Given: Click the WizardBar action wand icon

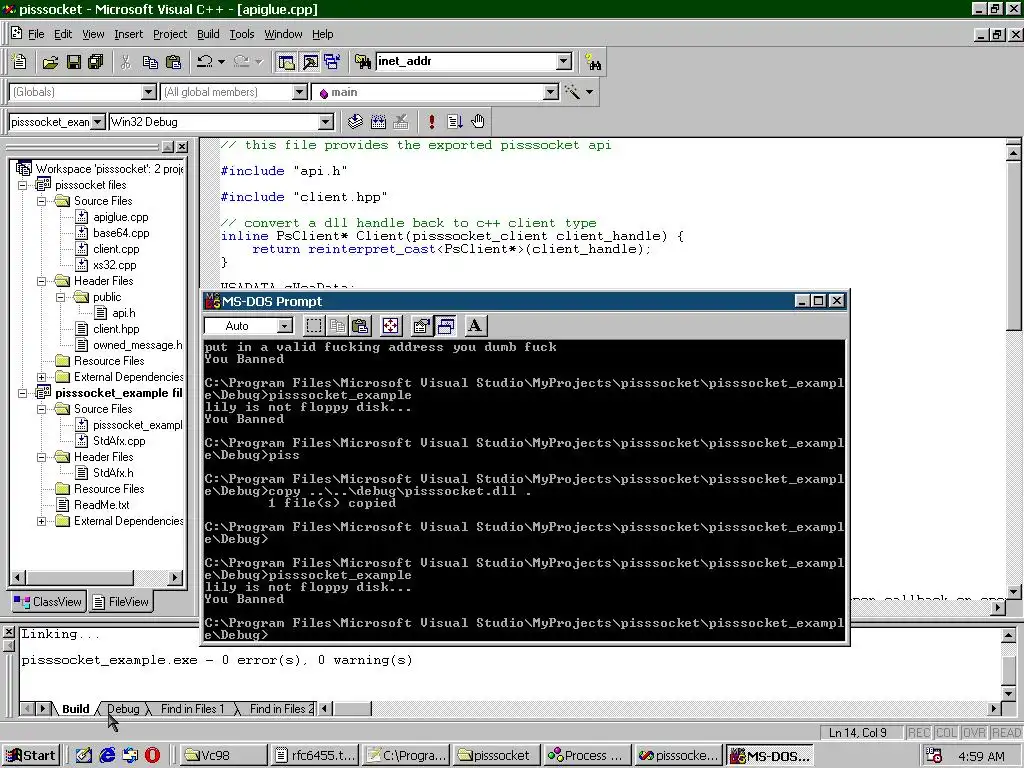Looking at the screenshot, I should (572, 92).
